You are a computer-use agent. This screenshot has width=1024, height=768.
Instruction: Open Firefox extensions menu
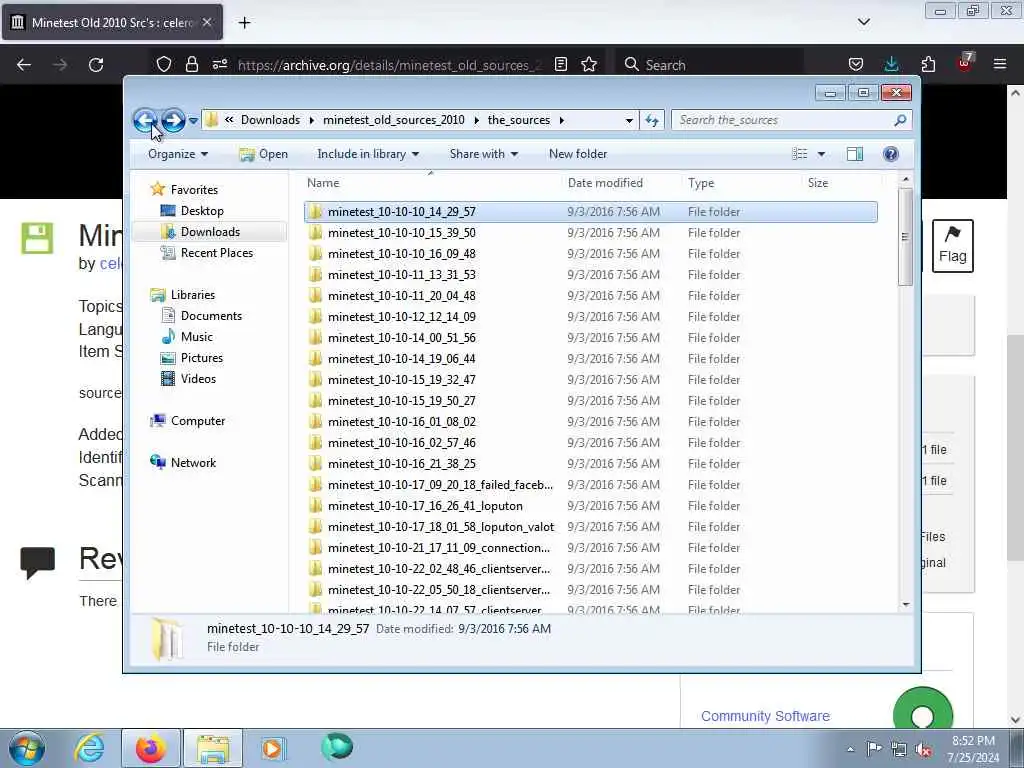928,64
